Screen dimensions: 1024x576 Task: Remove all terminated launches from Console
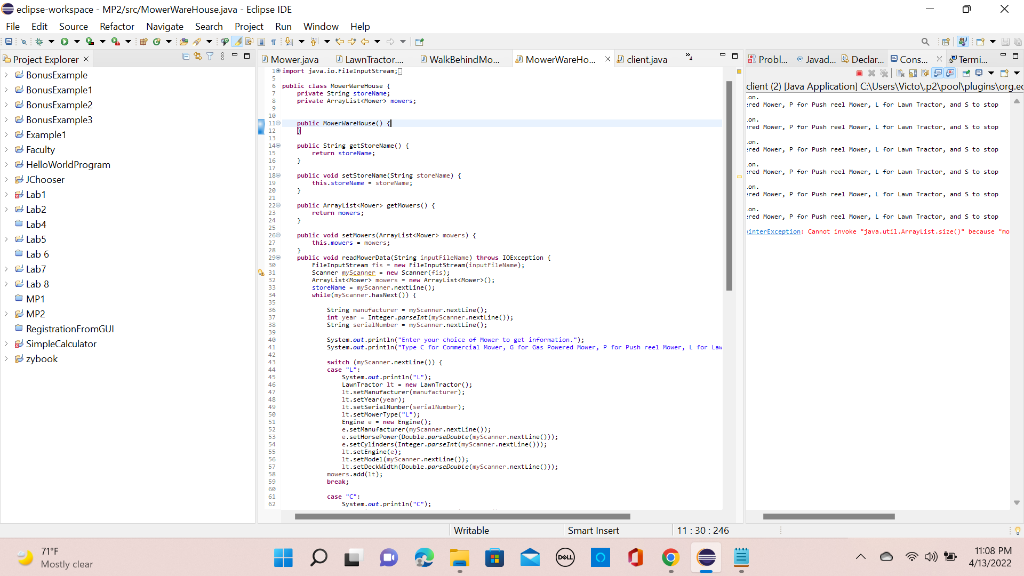[884, 74]
